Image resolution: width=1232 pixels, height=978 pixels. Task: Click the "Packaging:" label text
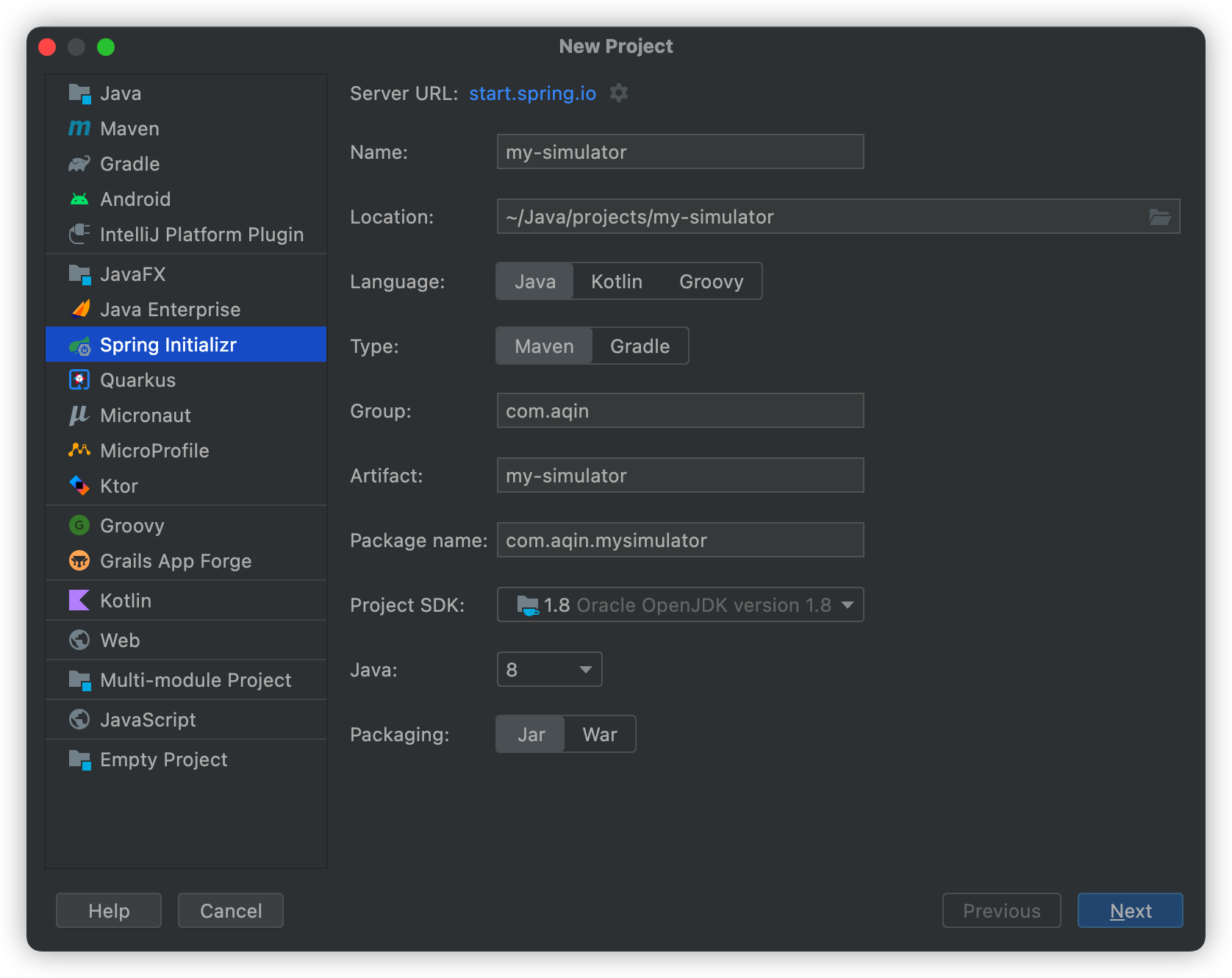[x=399, y=735]
